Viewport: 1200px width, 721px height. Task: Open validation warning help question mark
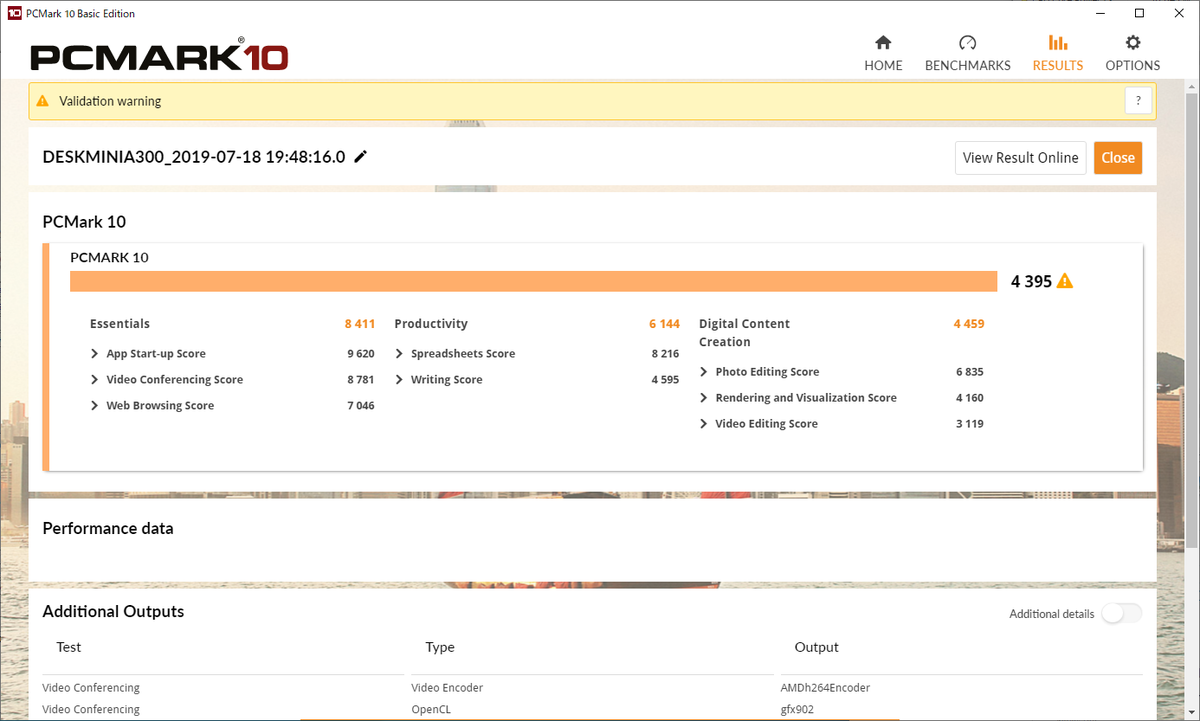point(1138,101)
